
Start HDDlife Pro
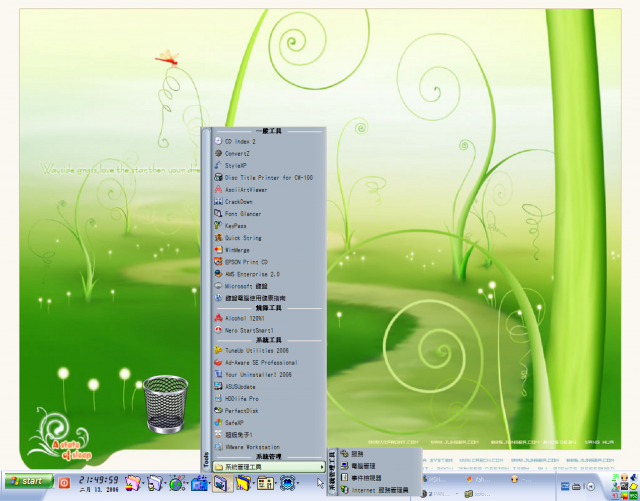tap(269, 399)
